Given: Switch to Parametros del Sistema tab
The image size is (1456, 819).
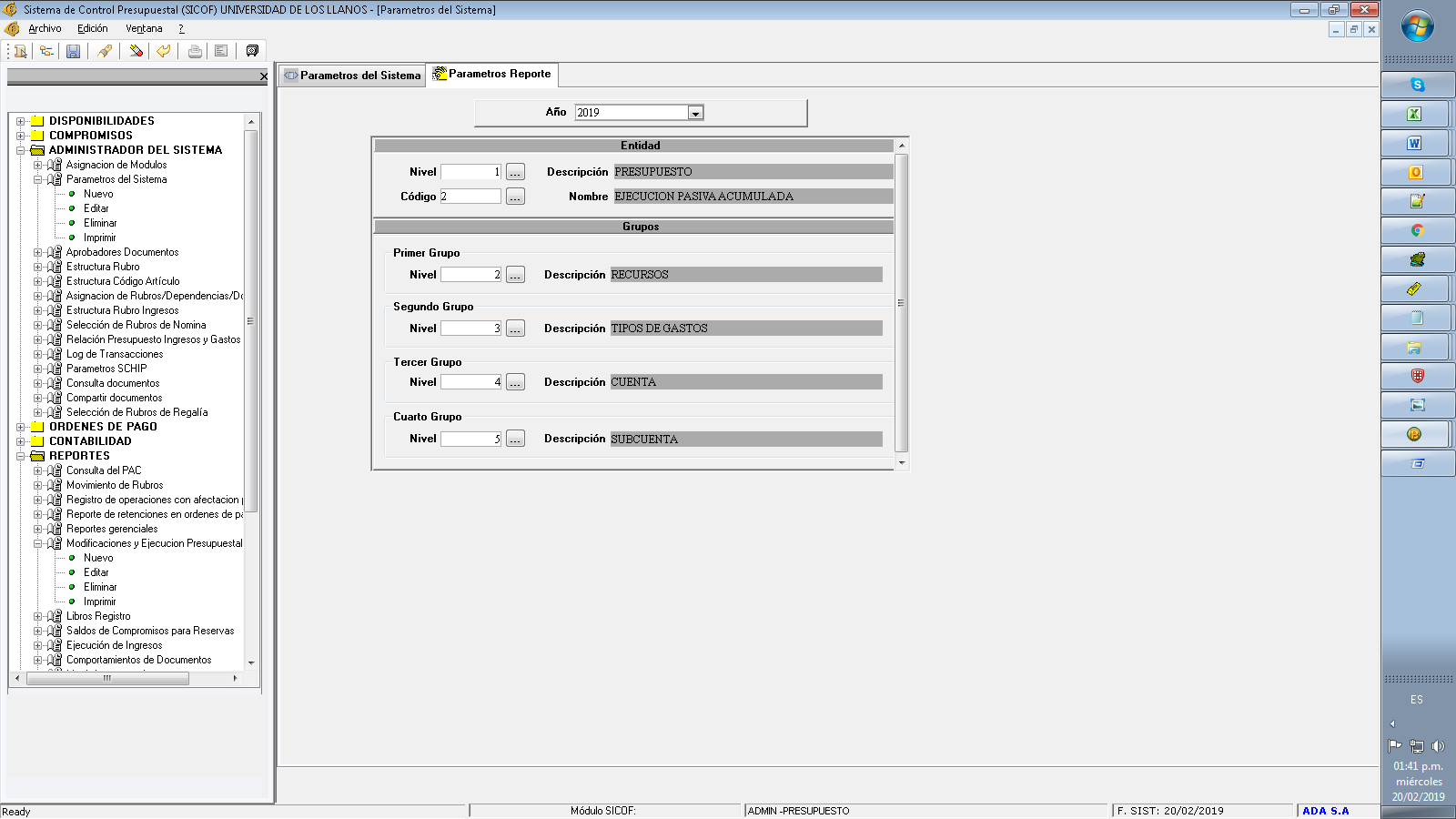Looking at the screenshot, I should click(352, 76).
